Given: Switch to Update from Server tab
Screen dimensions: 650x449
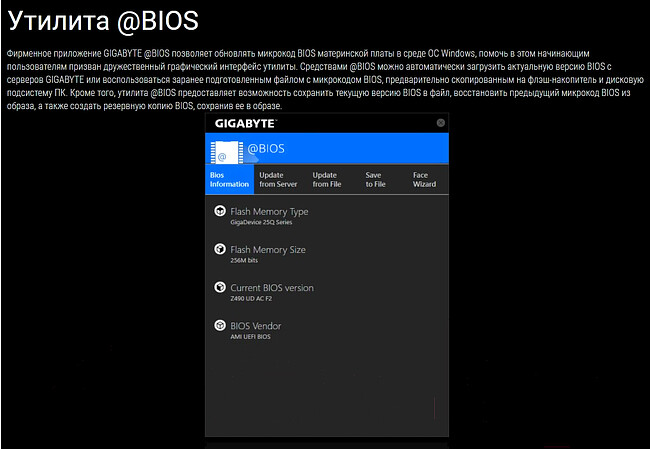Looking at the screenshot, I should [278, 180].
